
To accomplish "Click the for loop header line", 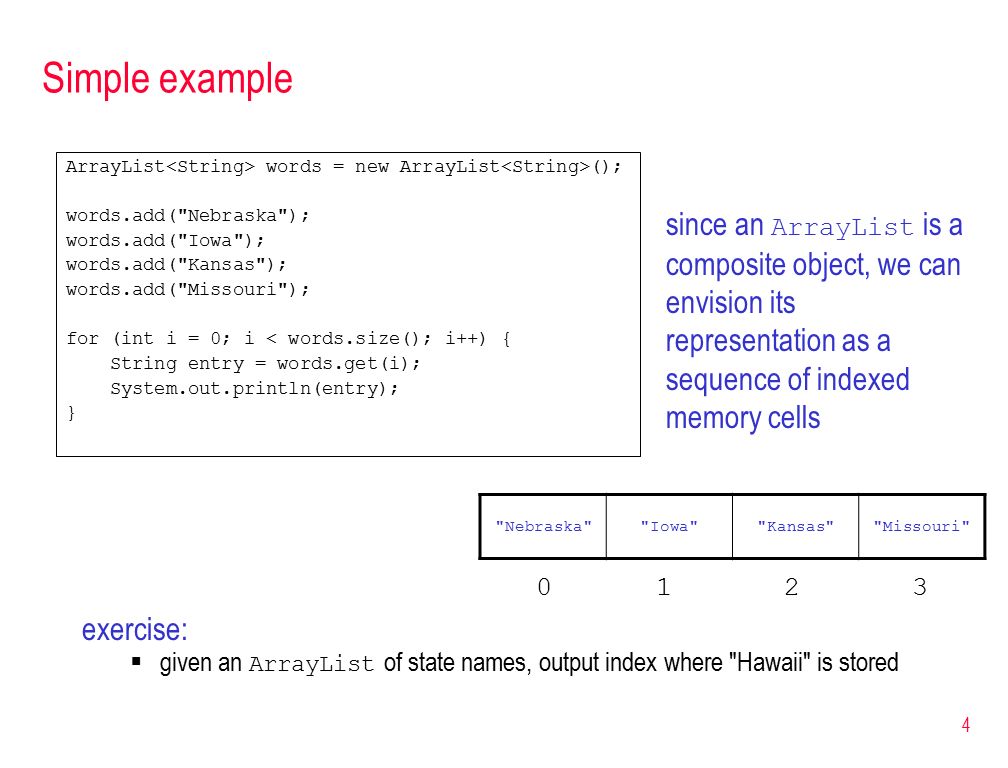I will pos(289,339).
